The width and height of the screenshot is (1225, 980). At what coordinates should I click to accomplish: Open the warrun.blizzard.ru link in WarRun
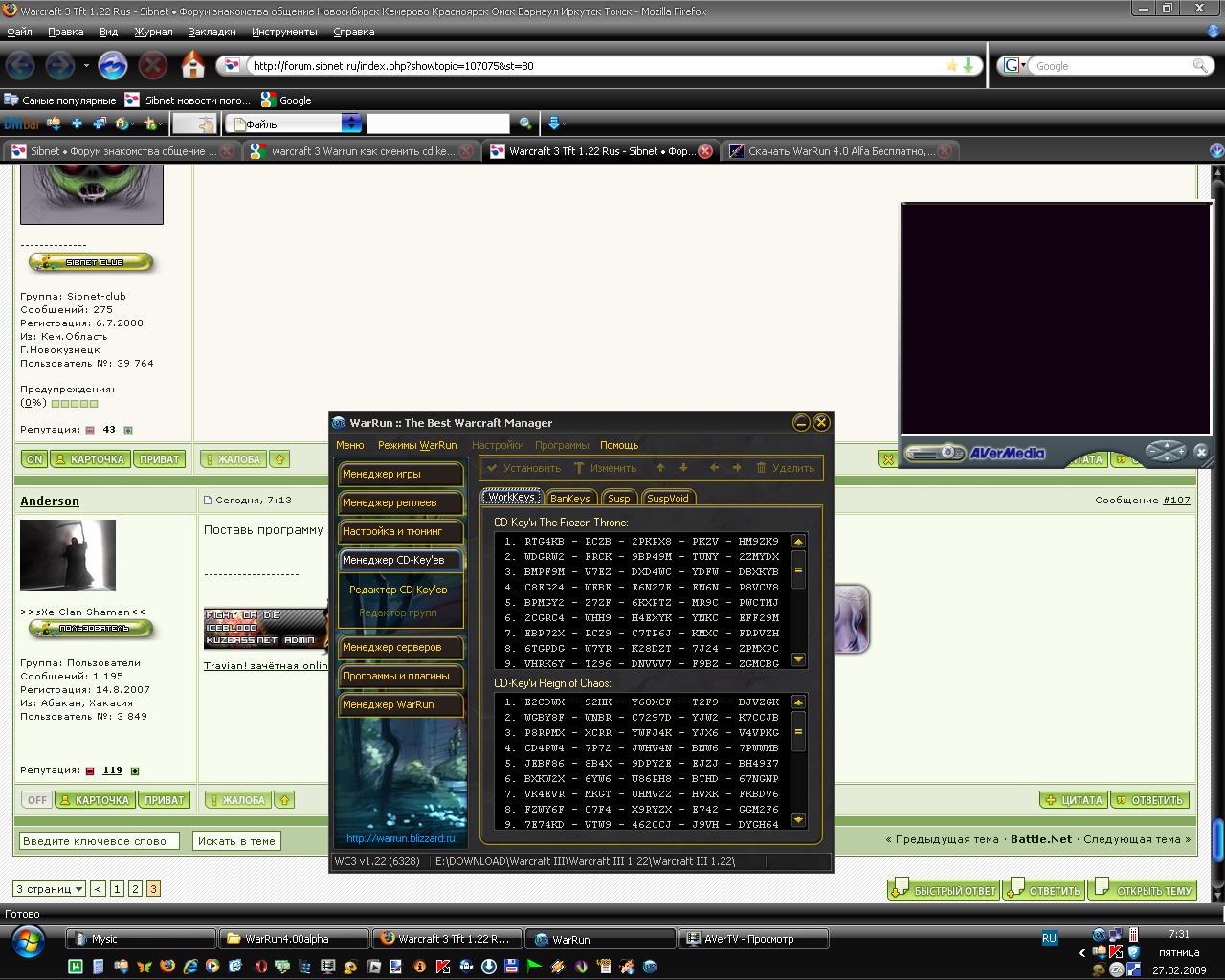point(400,837)
